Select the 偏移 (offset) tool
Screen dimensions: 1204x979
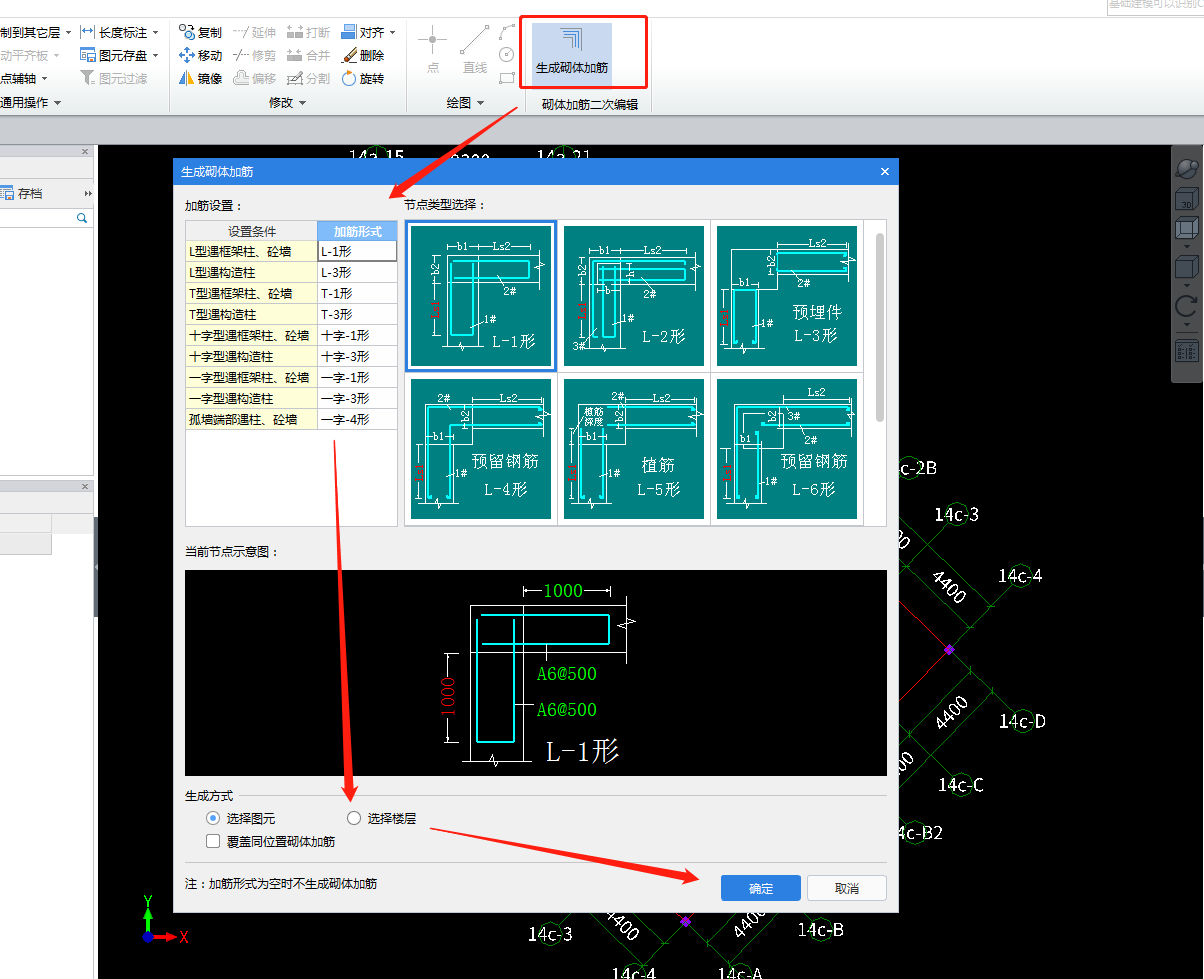tap(254, 79)
